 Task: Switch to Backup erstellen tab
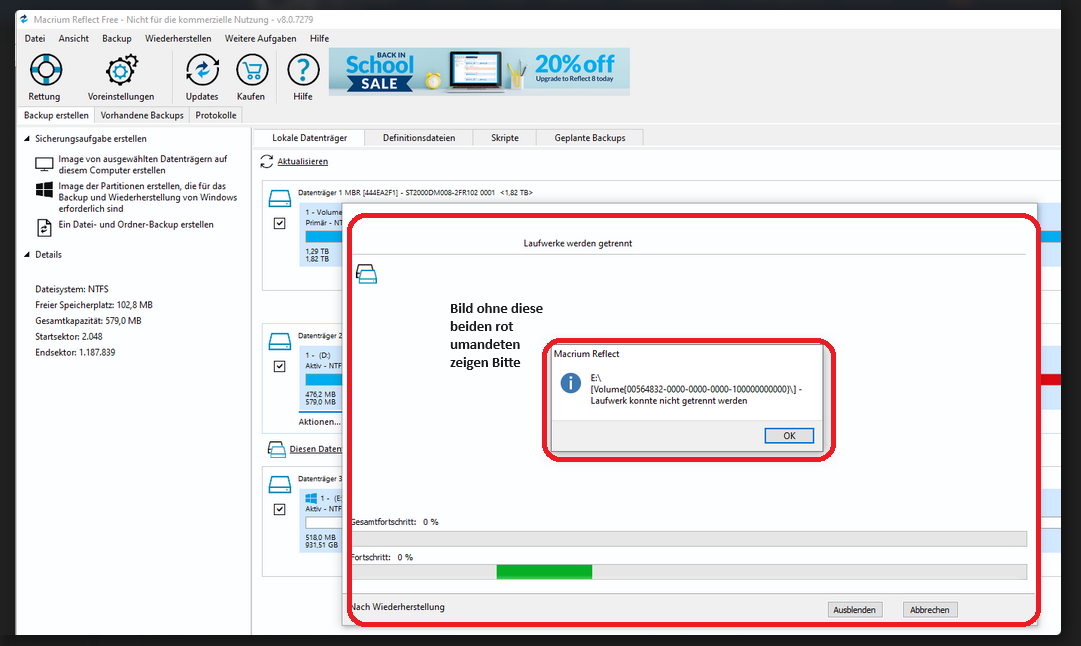pyautogui.click(x=56, y=115)
